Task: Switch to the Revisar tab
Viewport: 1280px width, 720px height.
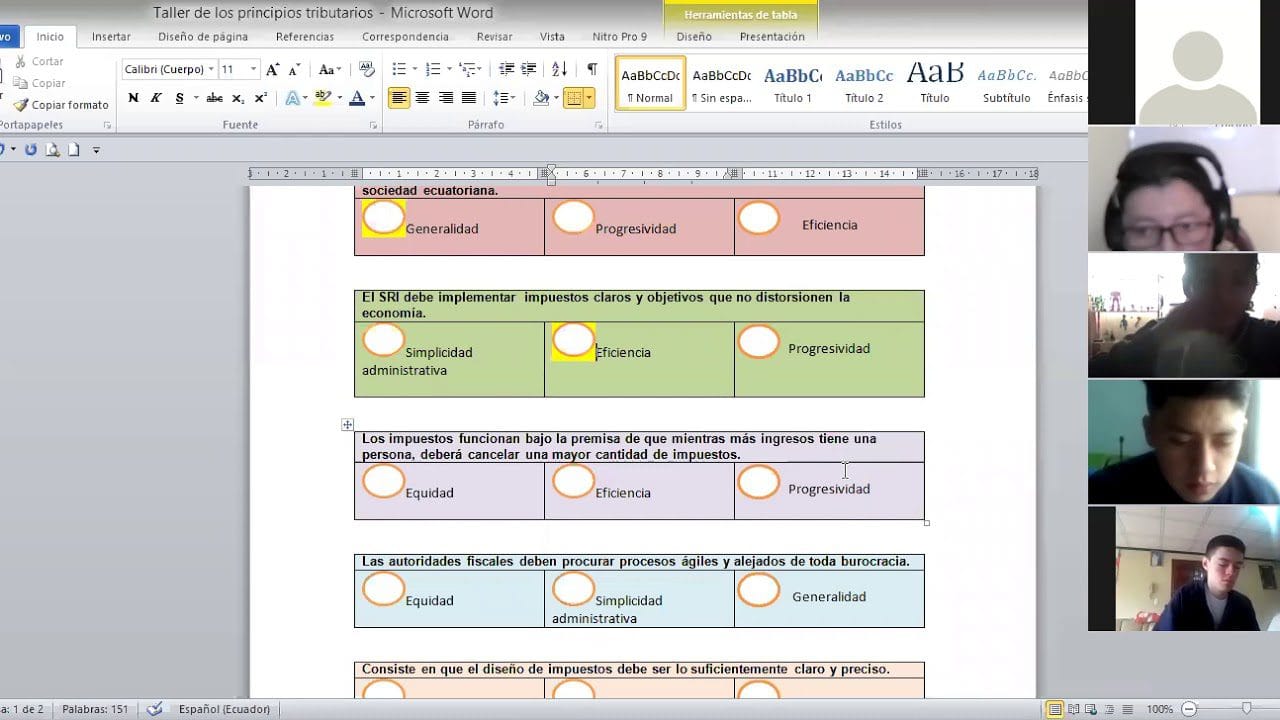Action: 494,37
